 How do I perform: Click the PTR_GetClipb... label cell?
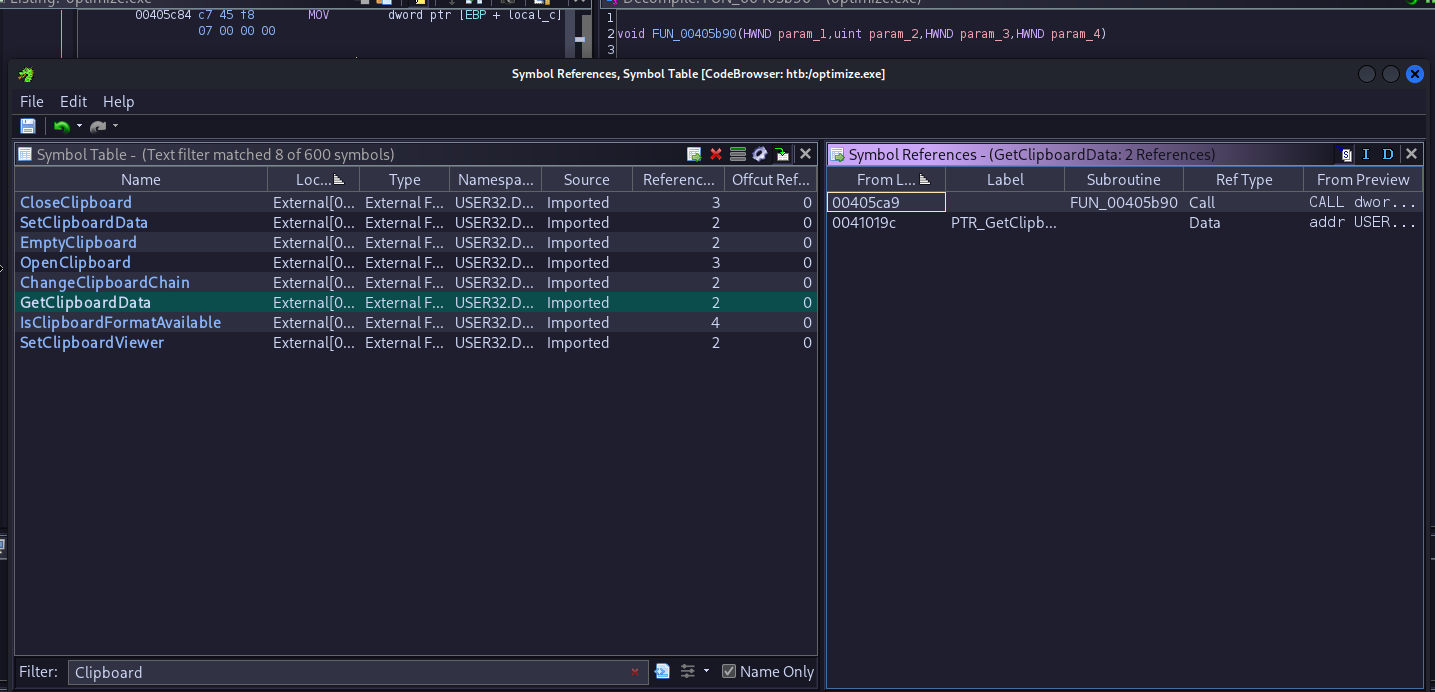point(1004,222)
